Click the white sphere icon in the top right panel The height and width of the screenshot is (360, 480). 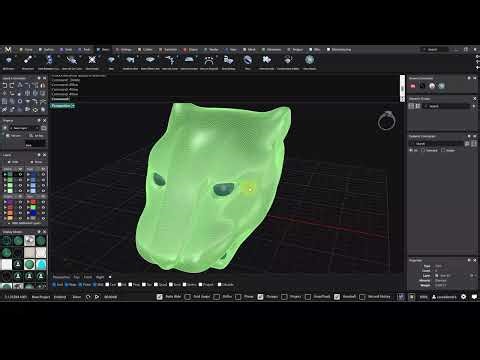[432, 86]
